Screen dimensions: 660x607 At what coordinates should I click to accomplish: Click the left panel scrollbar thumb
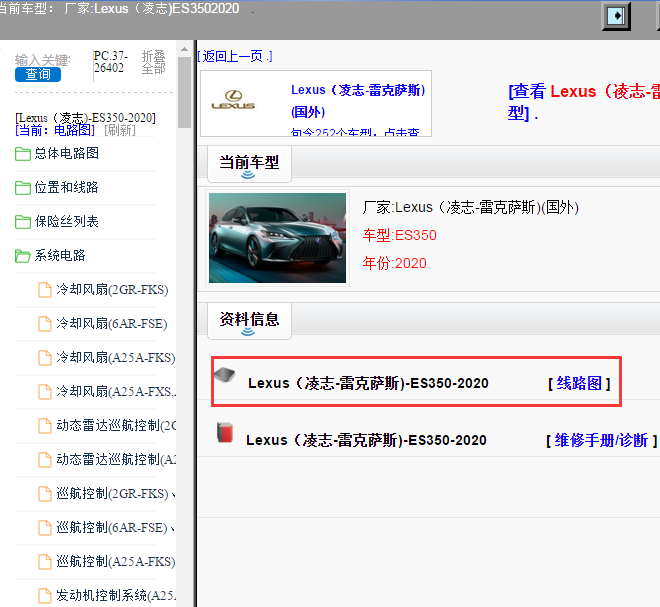coord(184,92)
